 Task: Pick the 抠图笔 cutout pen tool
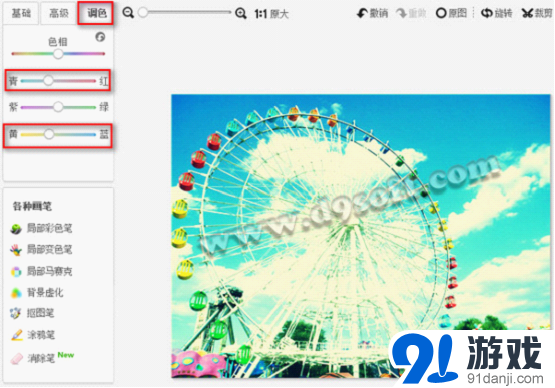tap(32, 313)
